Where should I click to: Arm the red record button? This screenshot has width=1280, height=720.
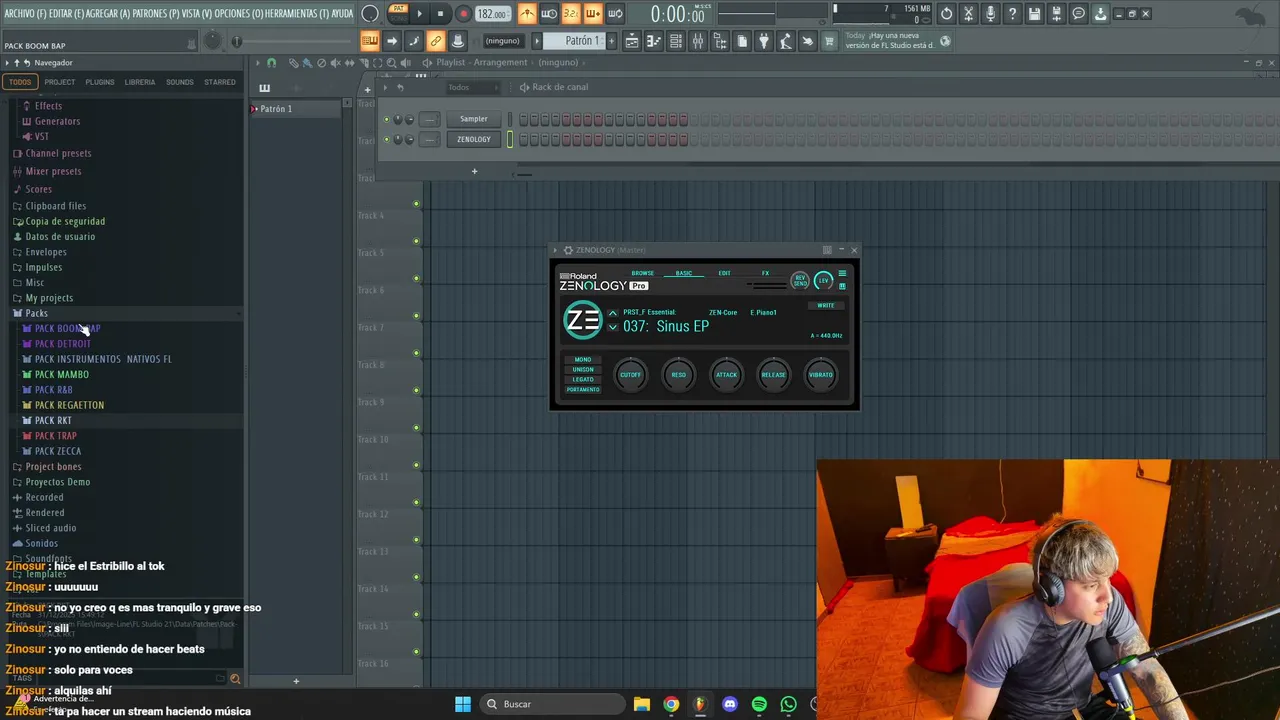coord(463,14)
